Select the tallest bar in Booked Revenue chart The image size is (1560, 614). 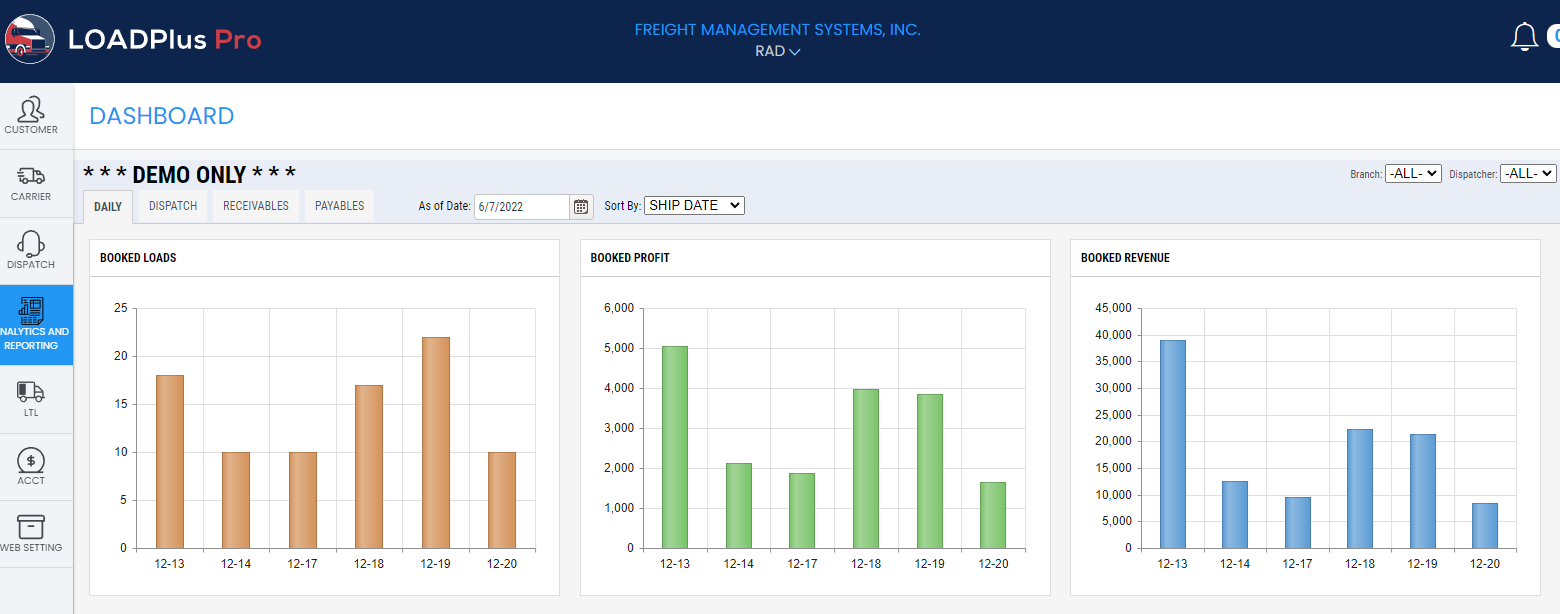[x=1172, y=443]
